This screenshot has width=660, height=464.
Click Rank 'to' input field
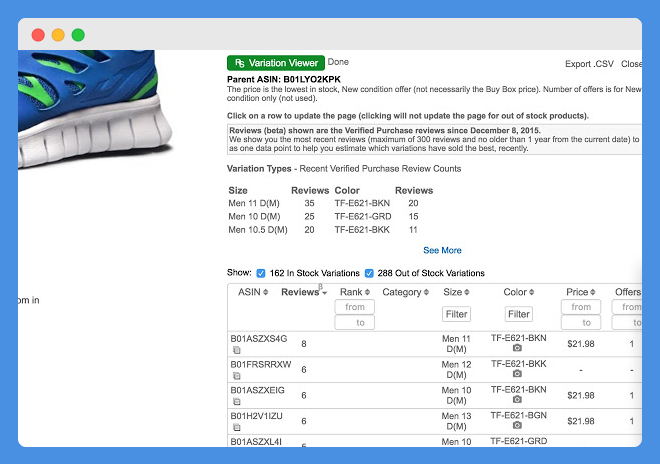point(355,323)
